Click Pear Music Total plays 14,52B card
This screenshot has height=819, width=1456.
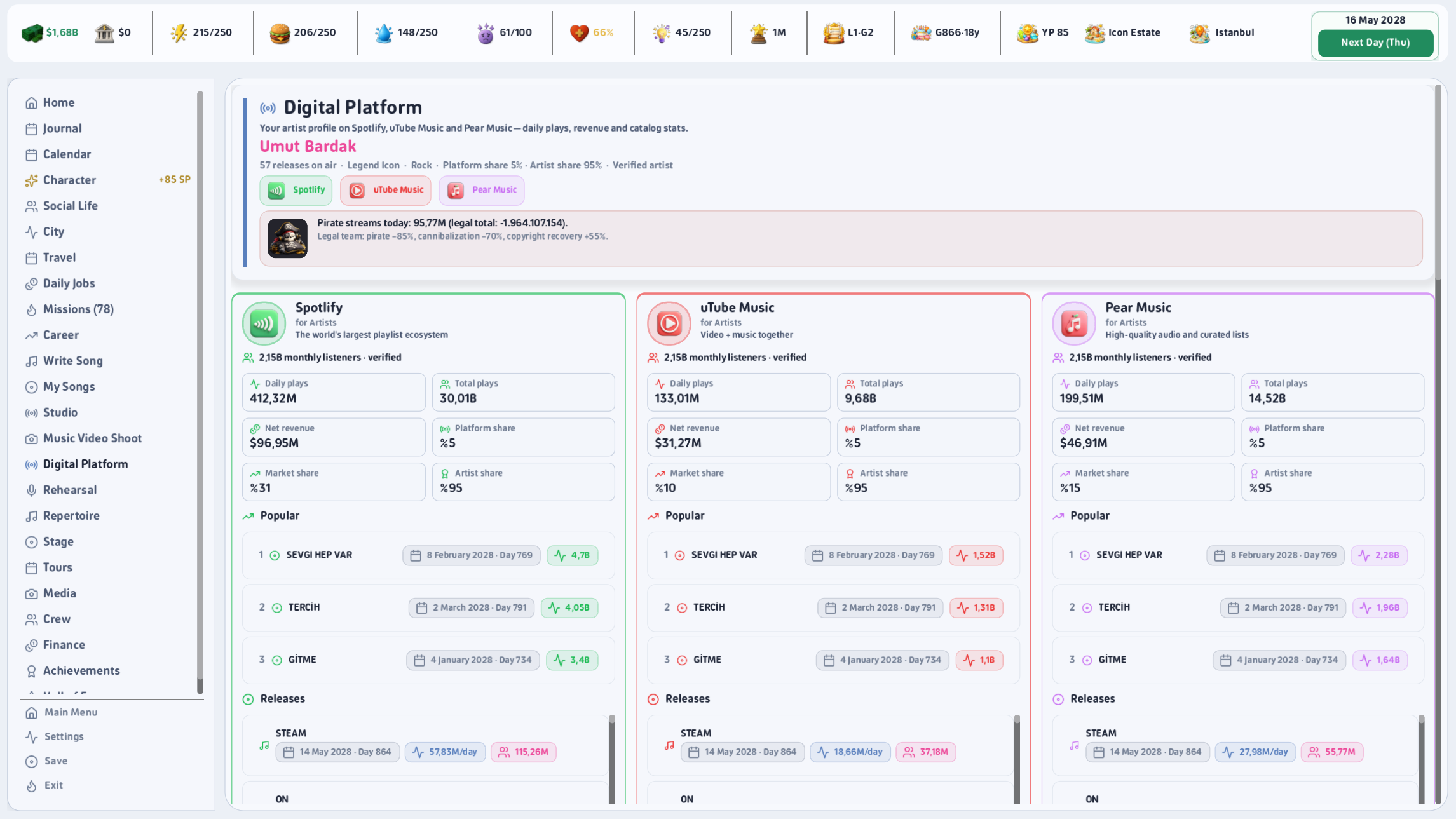1333,392
